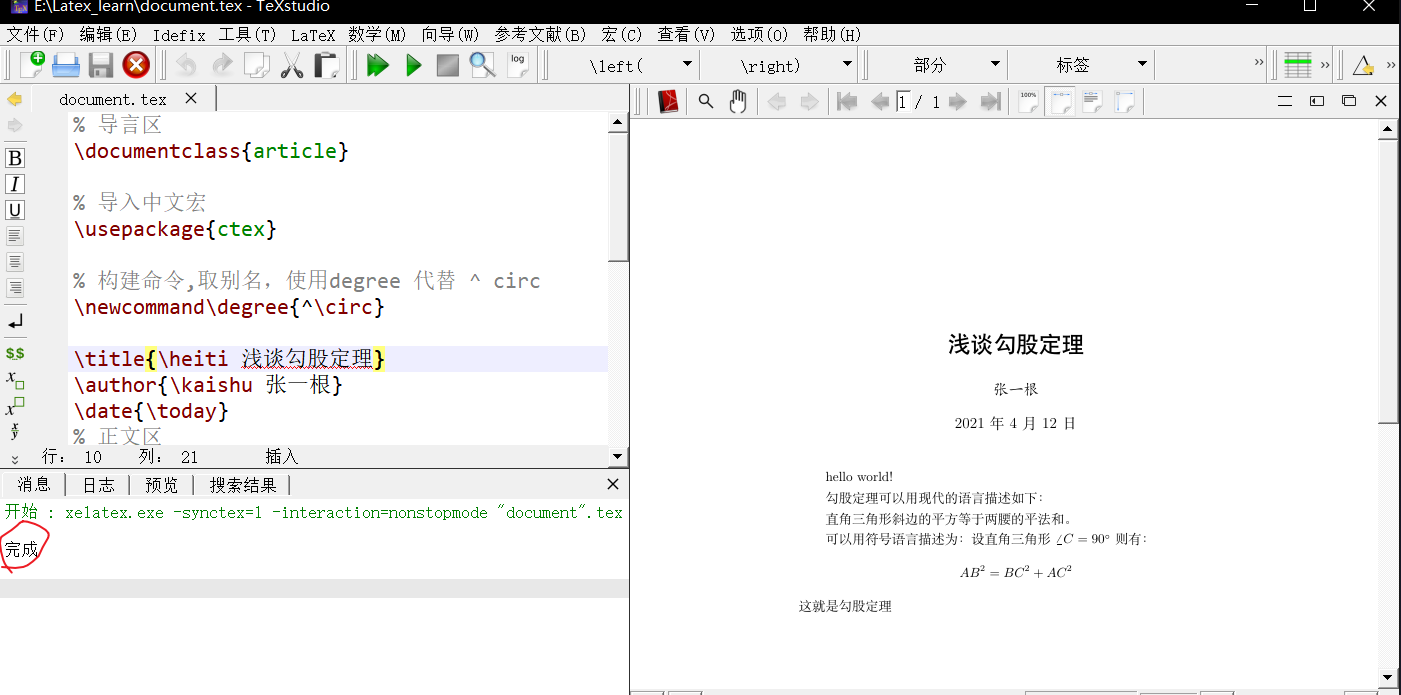Switch to the 预览 preview tab

coord(161,485)
